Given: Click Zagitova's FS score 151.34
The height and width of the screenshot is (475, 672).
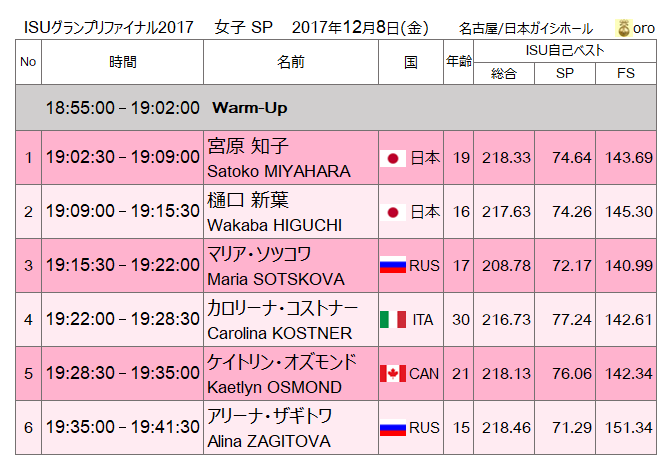Looking at the screenshot, I should 628,428.
